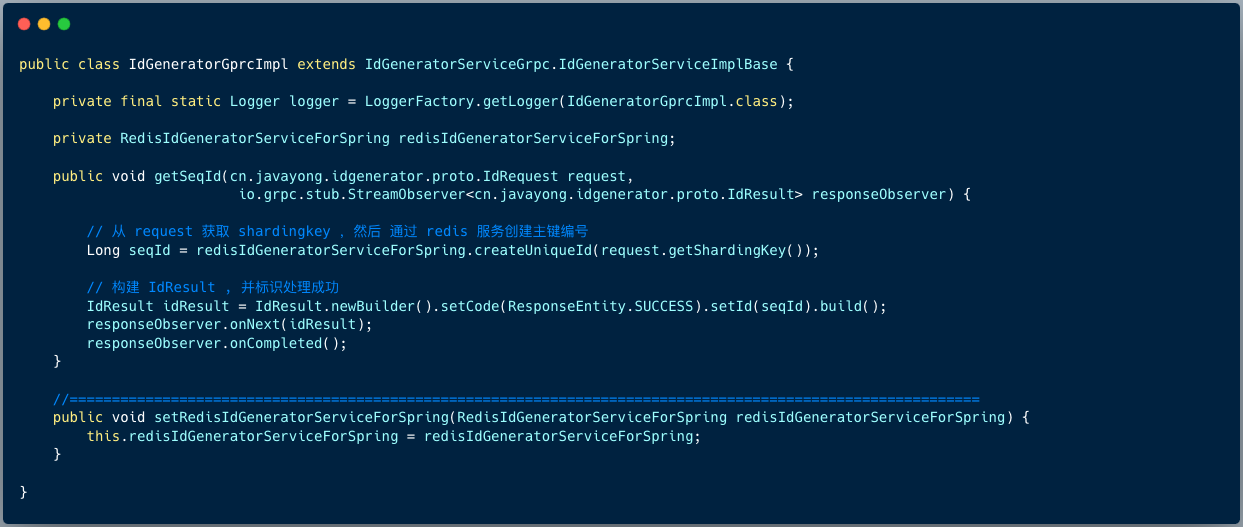The image size is (1243, 527).
Task: Click the green maximize window dot
Action: click(64, 24)
